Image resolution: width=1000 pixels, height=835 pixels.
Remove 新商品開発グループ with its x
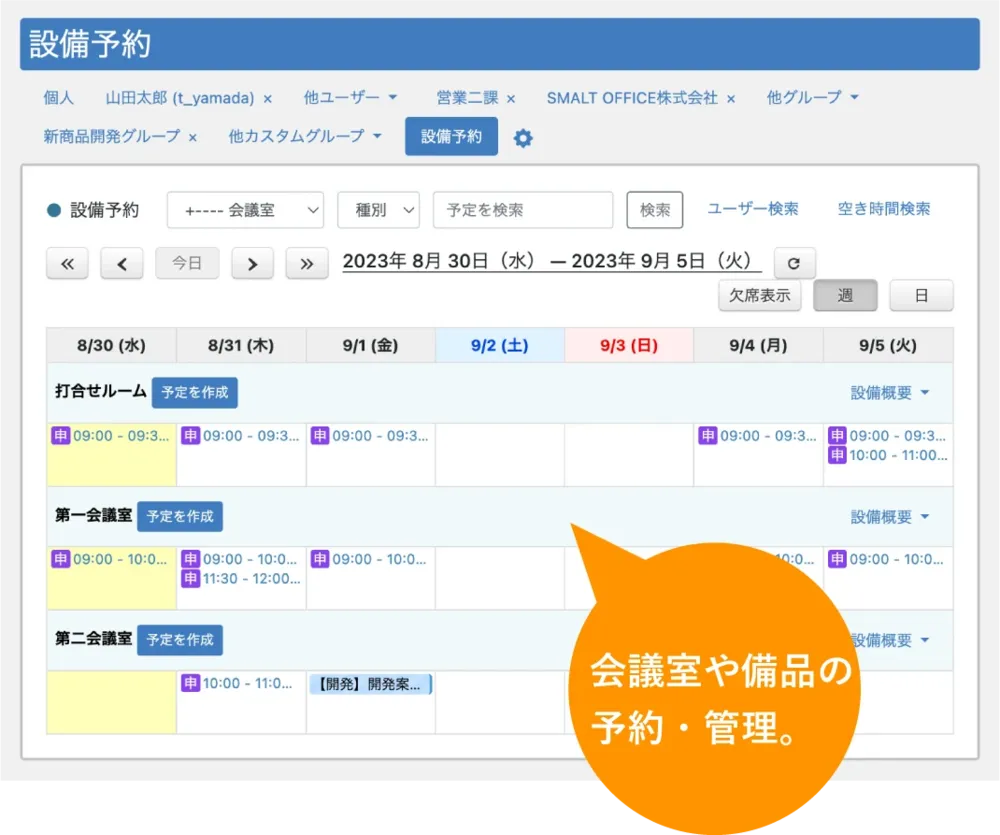(x=193, y=137)
